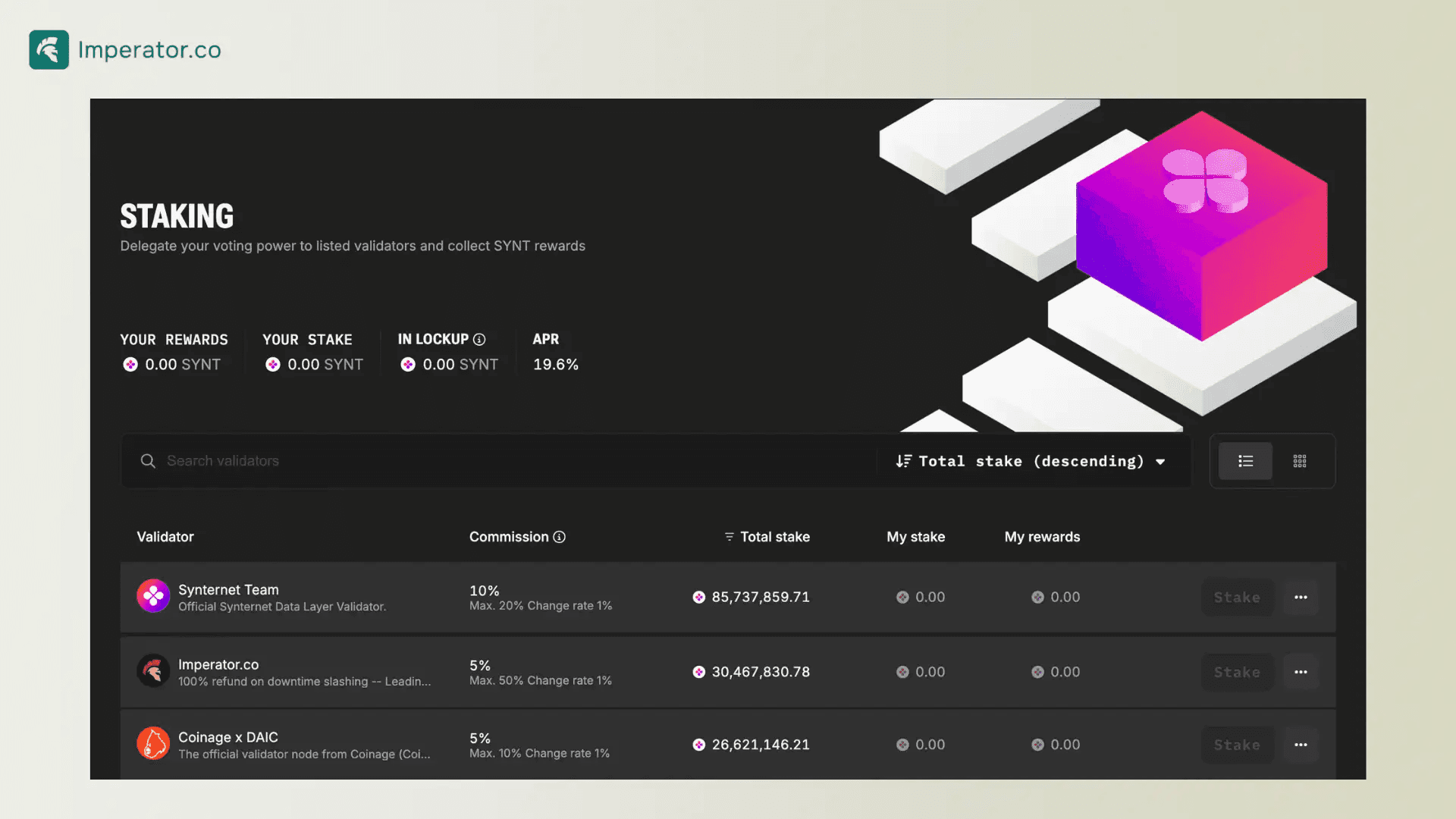This screenshot has width=1456, height=819.
Task: Click the Coinage x DAIC validator avatar
Action: tap(153, 744)
